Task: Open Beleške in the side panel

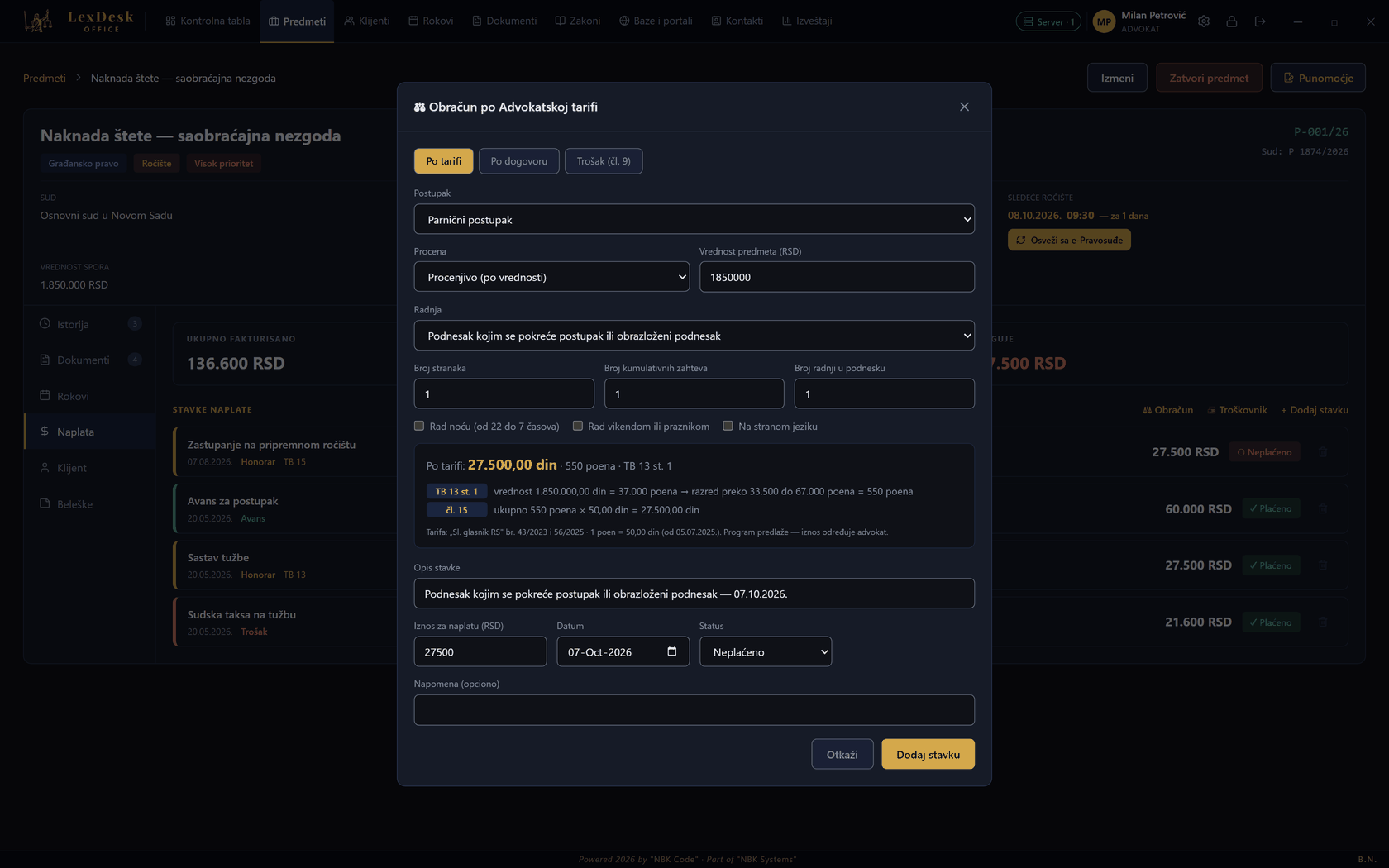Action: click(90, 503)
